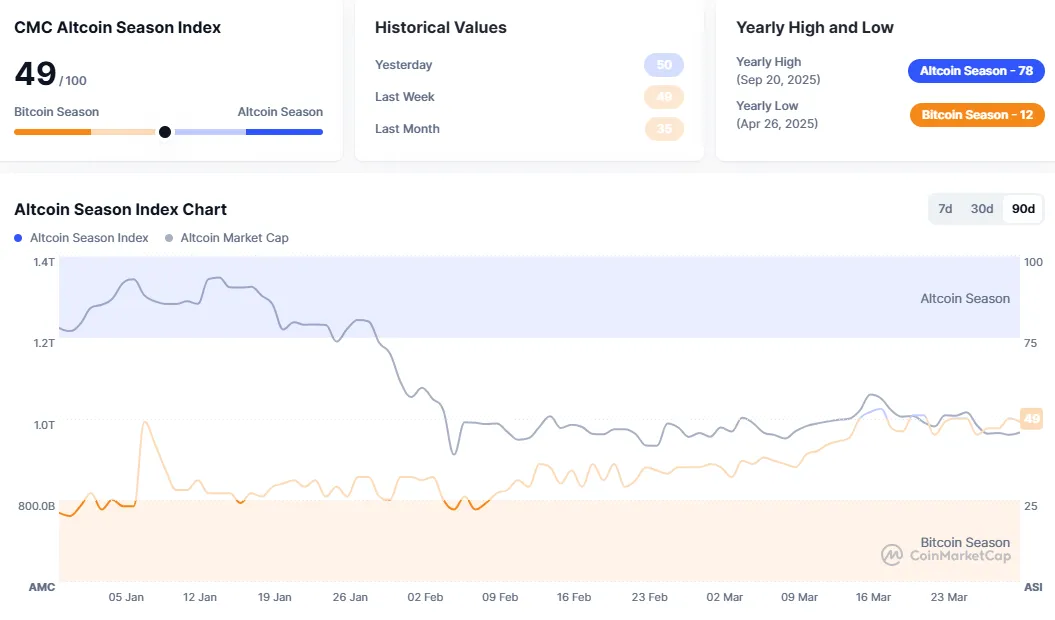This screenshot has height=620, width=1055.
Task: Click the CoinMarketCap watermark logo
Action: point(945,555)
